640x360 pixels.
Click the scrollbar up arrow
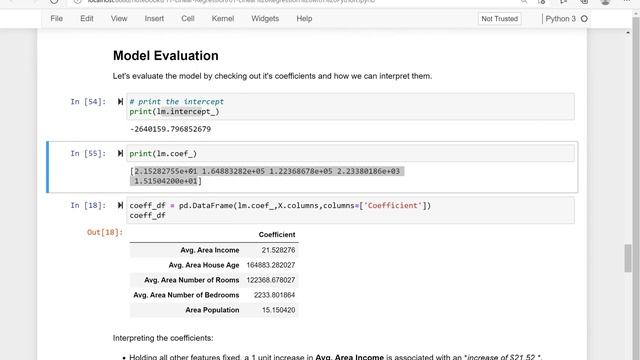(628, 33)
